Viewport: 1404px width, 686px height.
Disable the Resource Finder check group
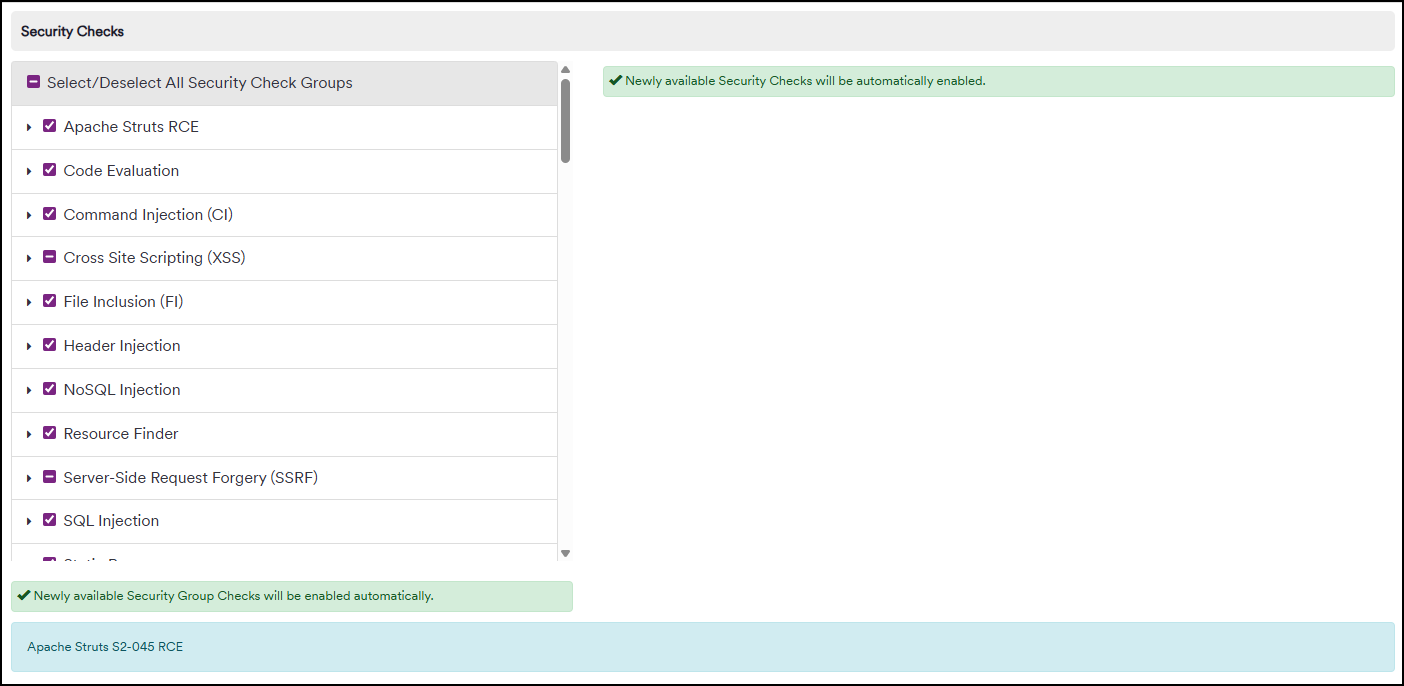tap(49, 433)
